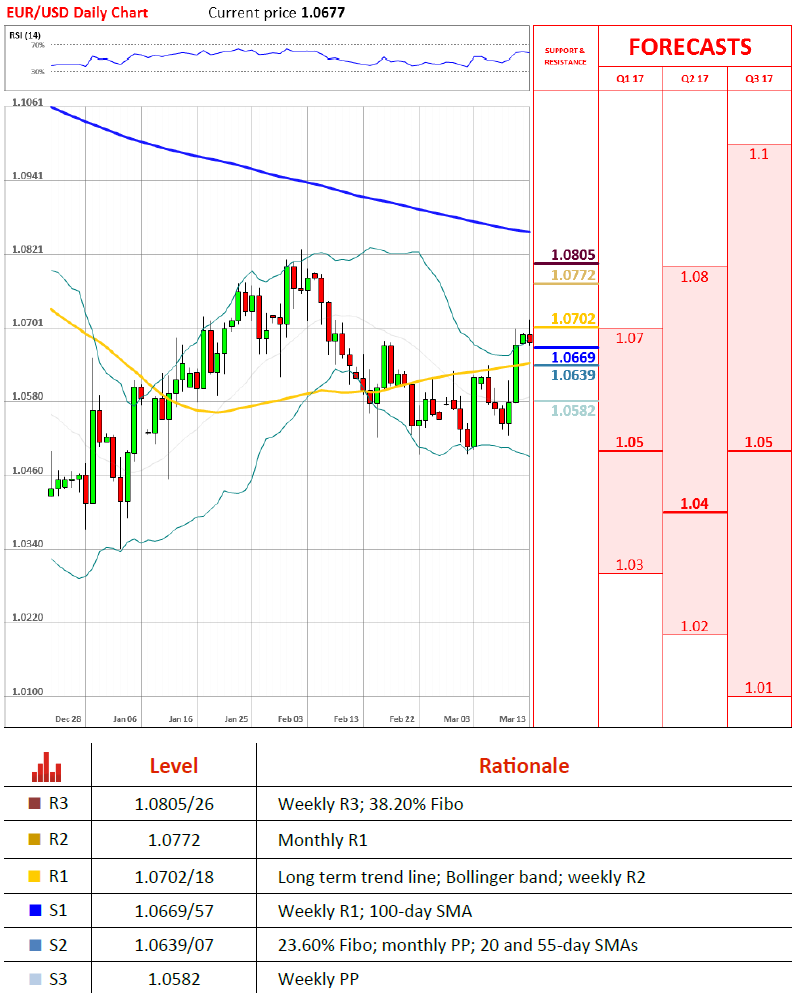Image resolution: width=801 pixels, height=993 pixels.
Task: Click the Q1 17 forecast low 1.03
Action: click(x=629, y=565)
